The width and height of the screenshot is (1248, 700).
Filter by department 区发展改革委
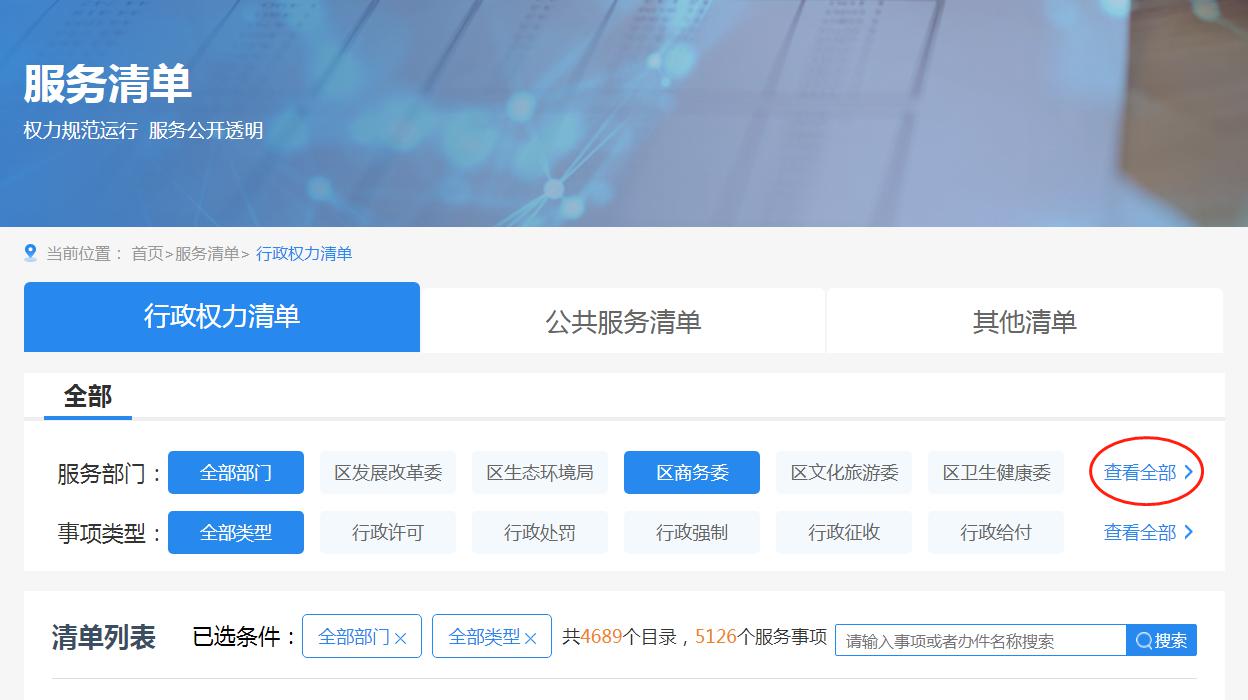pos(388,472)
